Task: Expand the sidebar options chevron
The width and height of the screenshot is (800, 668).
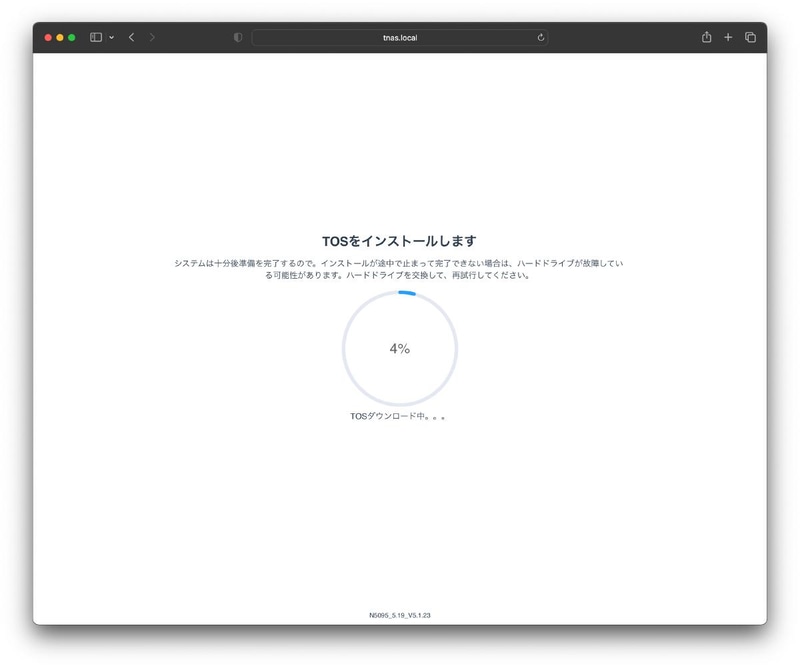Action: click(x=109, y=35)
